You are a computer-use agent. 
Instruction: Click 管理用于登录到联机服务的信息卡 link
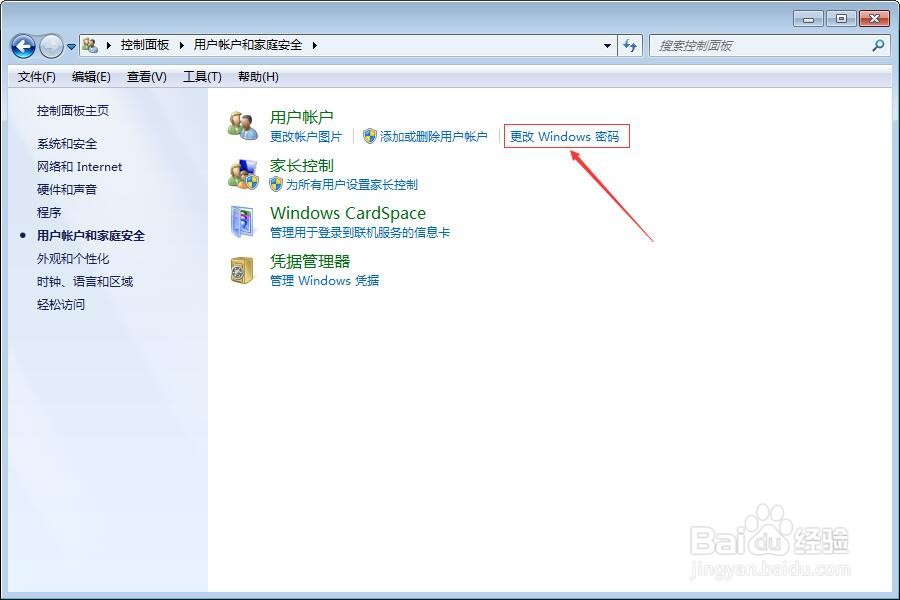coord(360,233)
